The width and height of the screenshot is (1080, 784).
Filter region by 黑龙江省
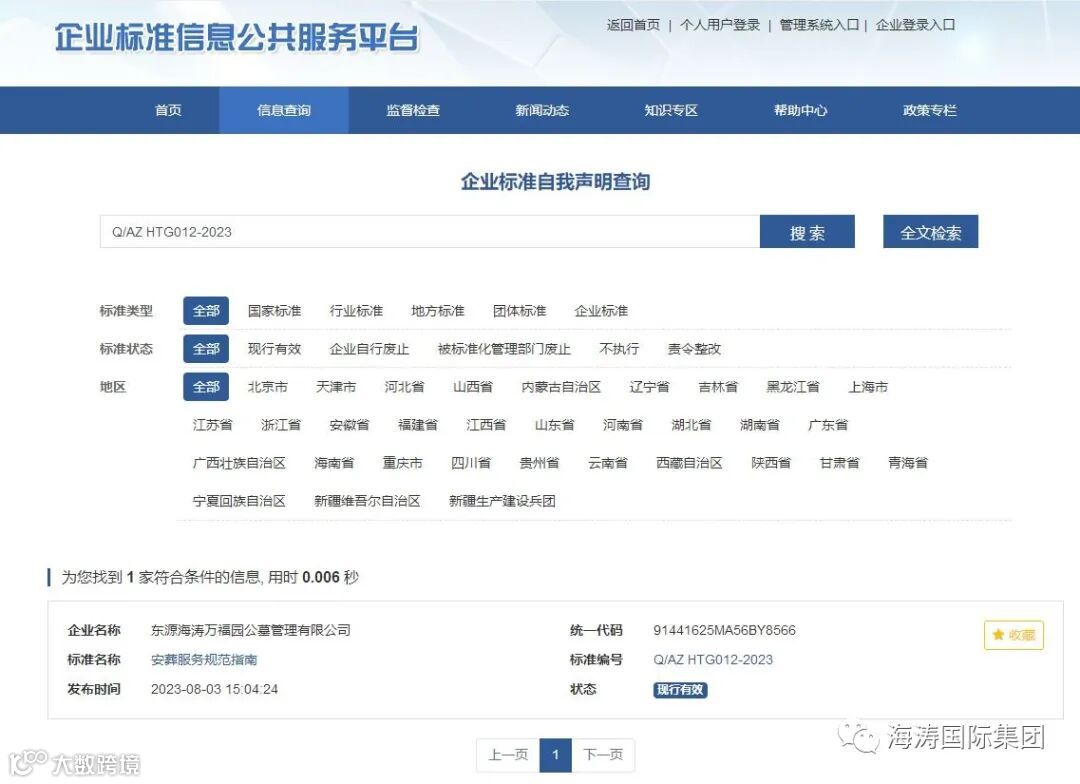[793, 386]
